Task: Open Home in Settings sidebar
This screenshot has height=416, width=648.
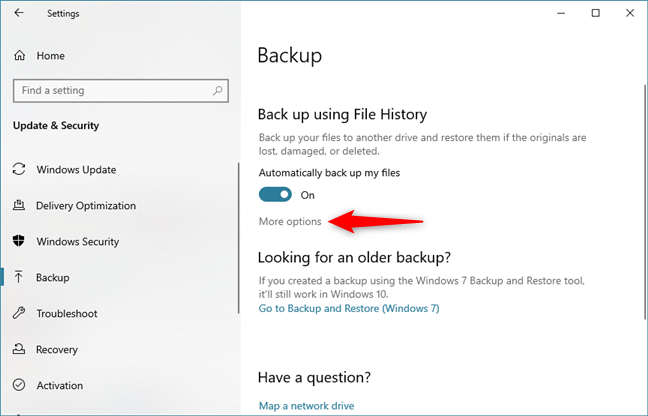Action: [x=50, y=56]
